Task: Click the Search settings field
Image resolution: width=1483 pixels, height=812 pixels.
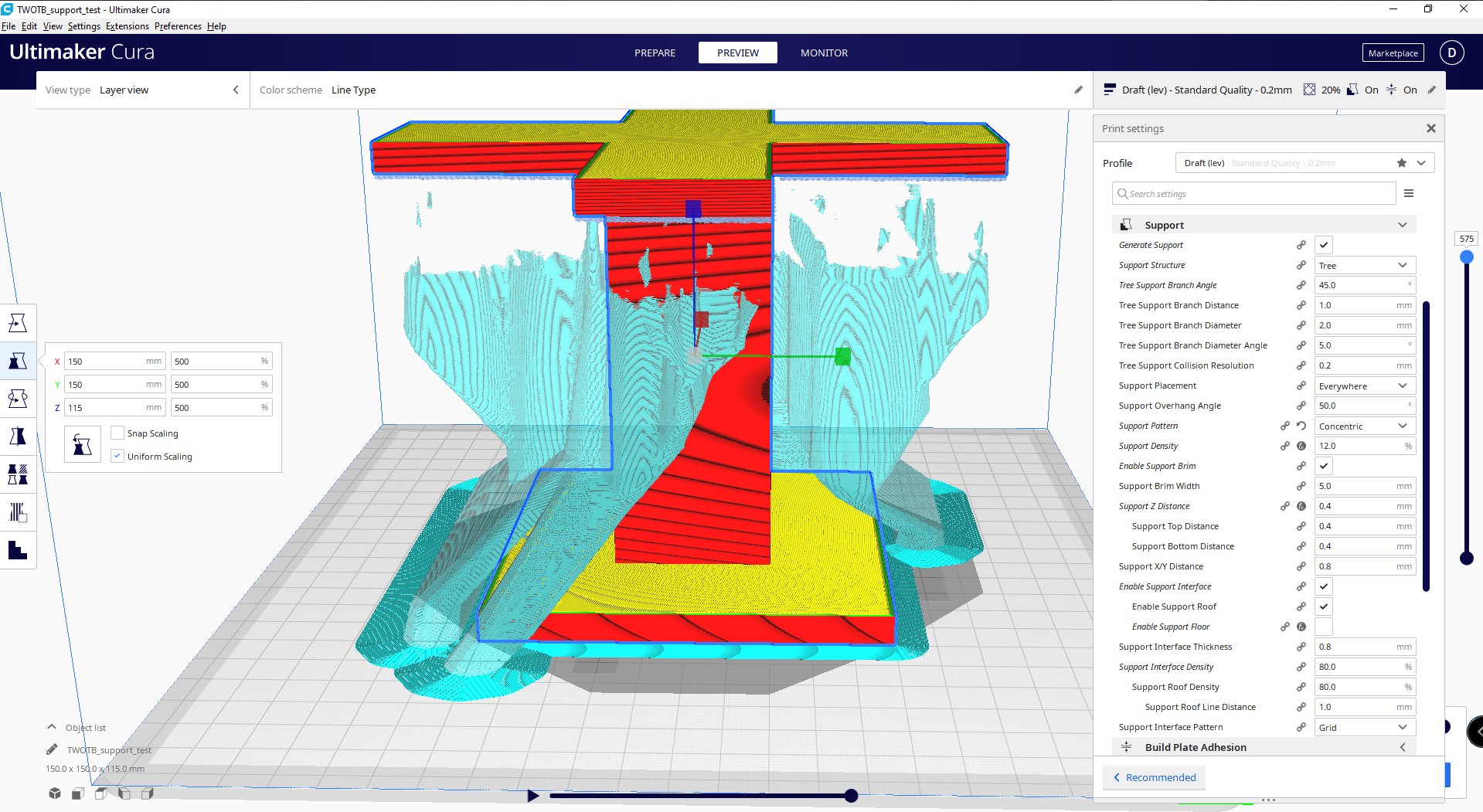Action: [x=1253, y=193]
